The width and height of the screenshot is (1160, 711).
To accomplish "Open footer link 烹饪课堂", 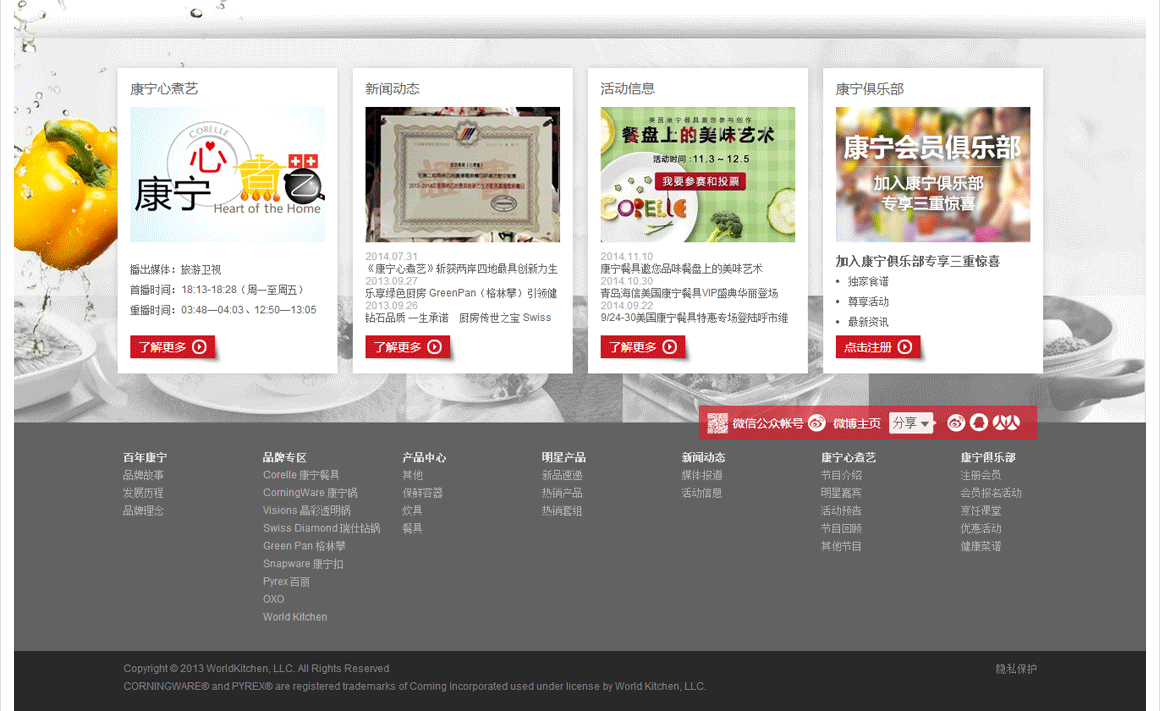I will [981, 510].
